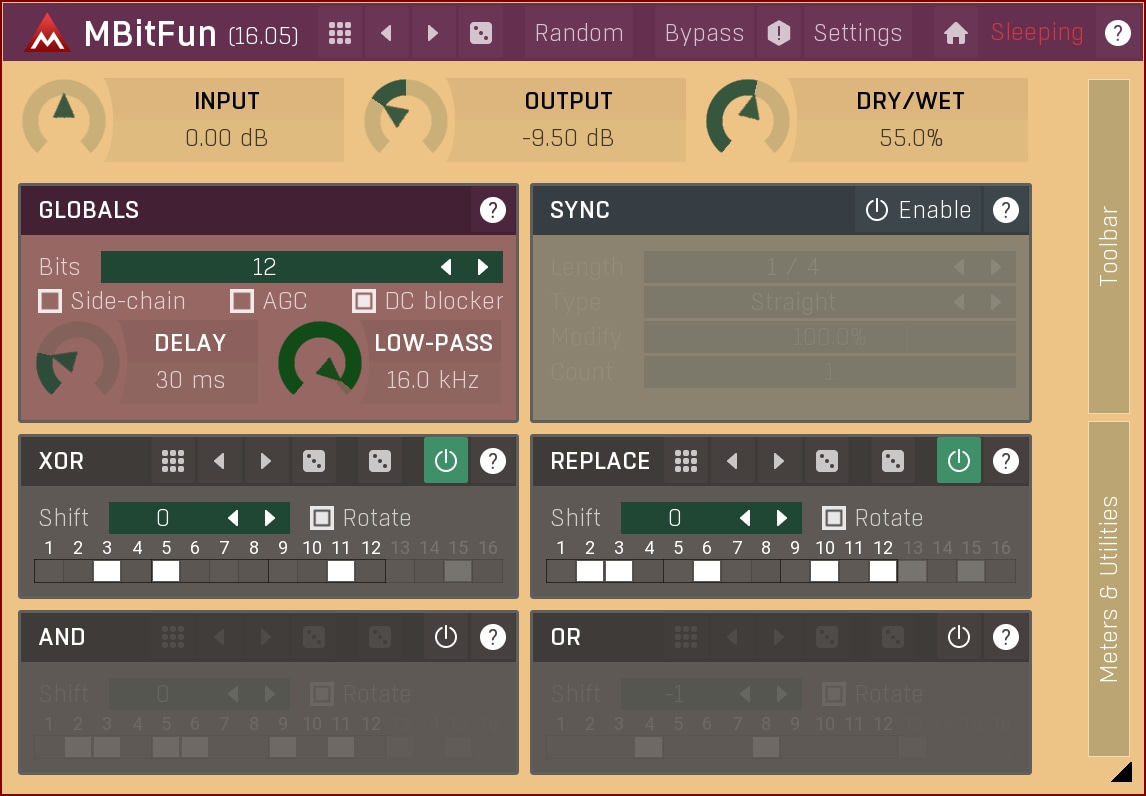Toggle XOR bit 3
The width and height of the screenshot is (1146, 796).
pos(107,571)
